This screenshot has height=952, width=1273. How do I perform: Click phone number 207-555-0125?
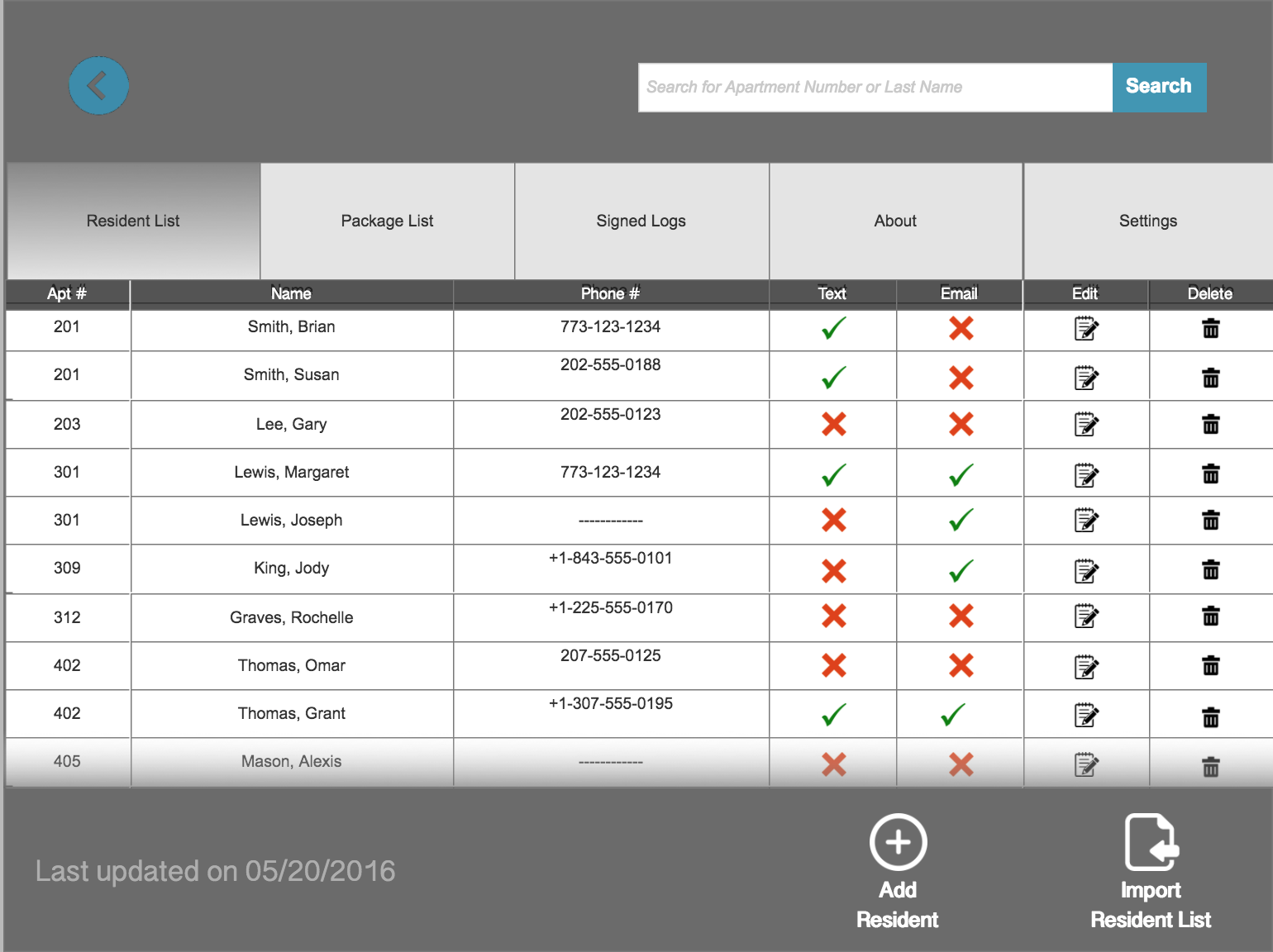[x=611, y=655]
